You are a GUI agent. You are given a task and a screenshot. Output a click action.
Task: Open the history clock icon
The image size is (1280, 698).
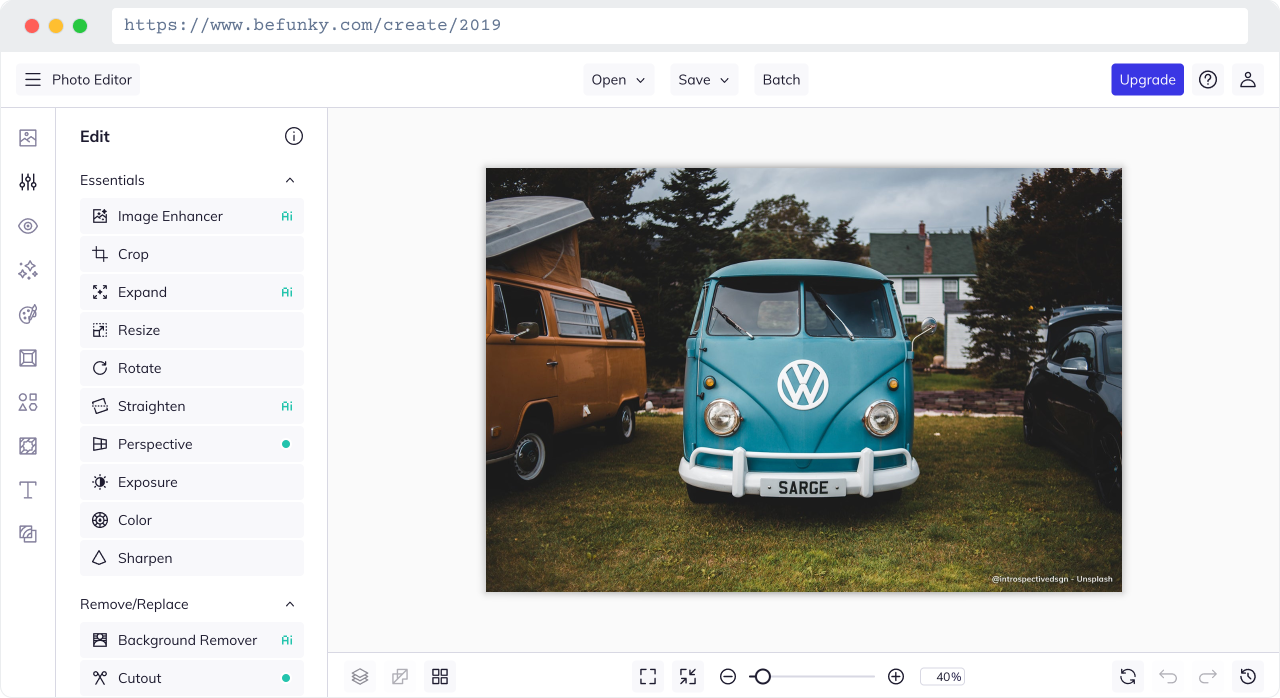point(1248,677)
